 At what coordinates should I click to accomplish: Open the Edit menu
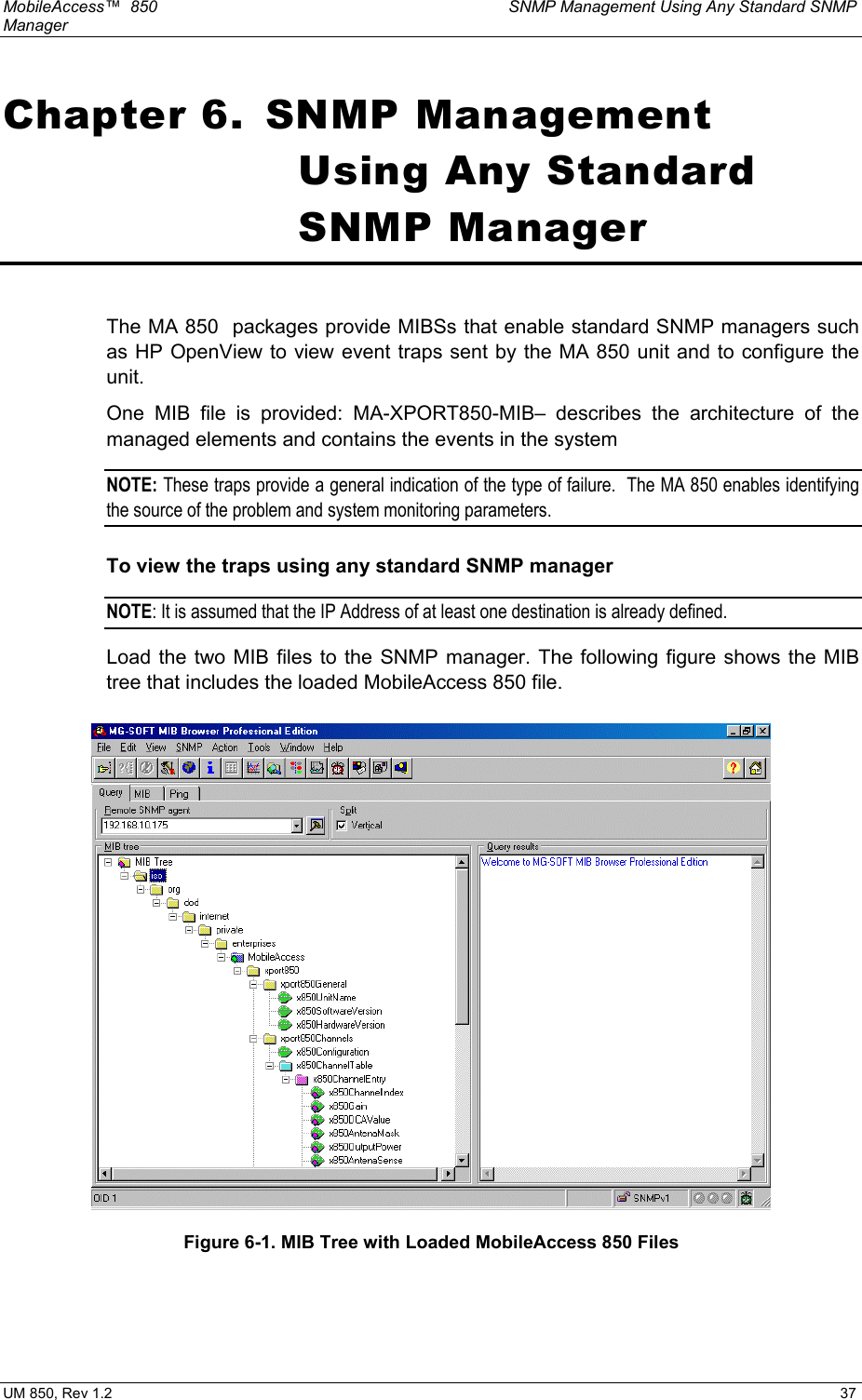point(128,747)
